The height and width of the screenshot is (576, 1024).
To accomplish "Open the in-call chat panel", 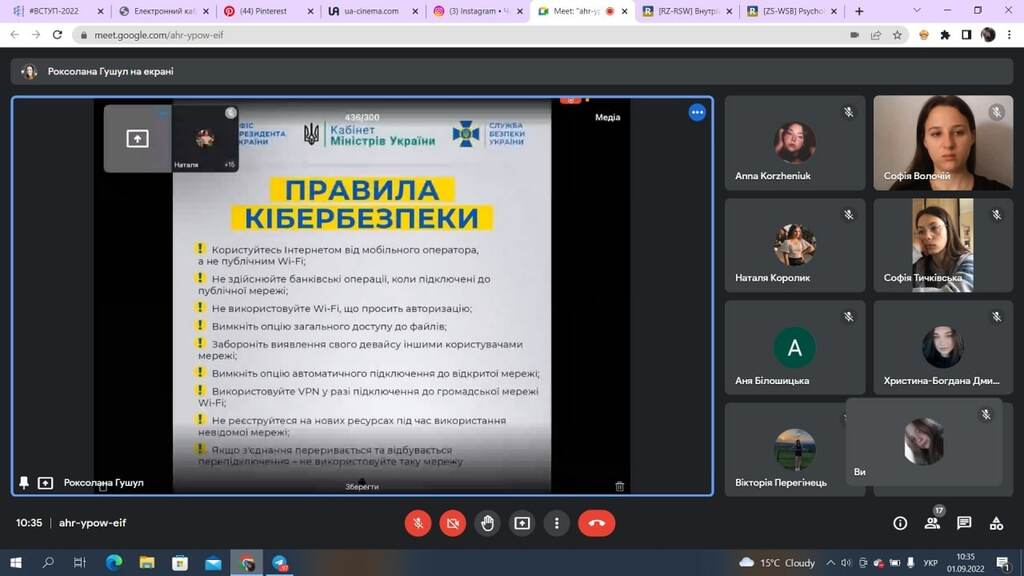I will [x=964, y=523].
